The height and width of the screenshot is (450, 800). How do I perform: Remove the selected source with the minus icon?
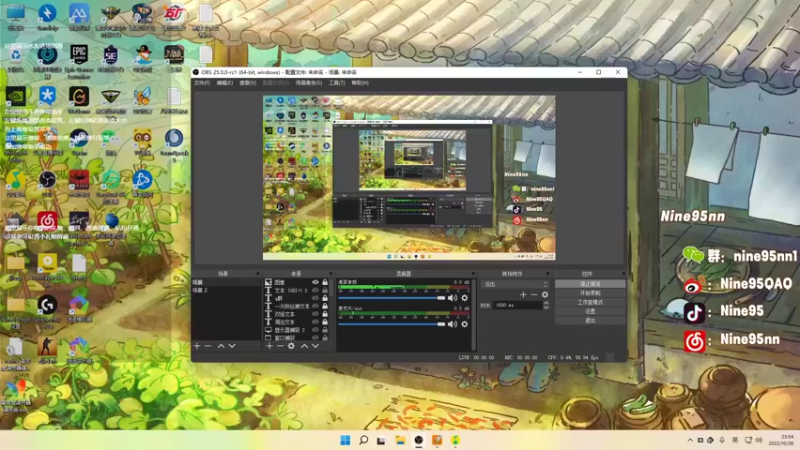pos(280,346)
